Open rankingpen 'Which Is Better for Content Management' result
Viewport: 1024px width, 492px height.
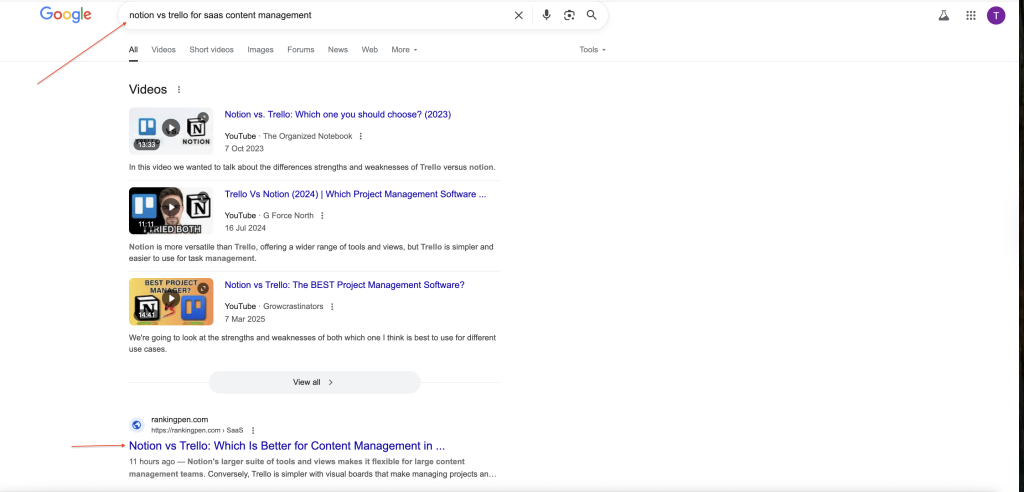pyautogui.click(x=287, y=446)
